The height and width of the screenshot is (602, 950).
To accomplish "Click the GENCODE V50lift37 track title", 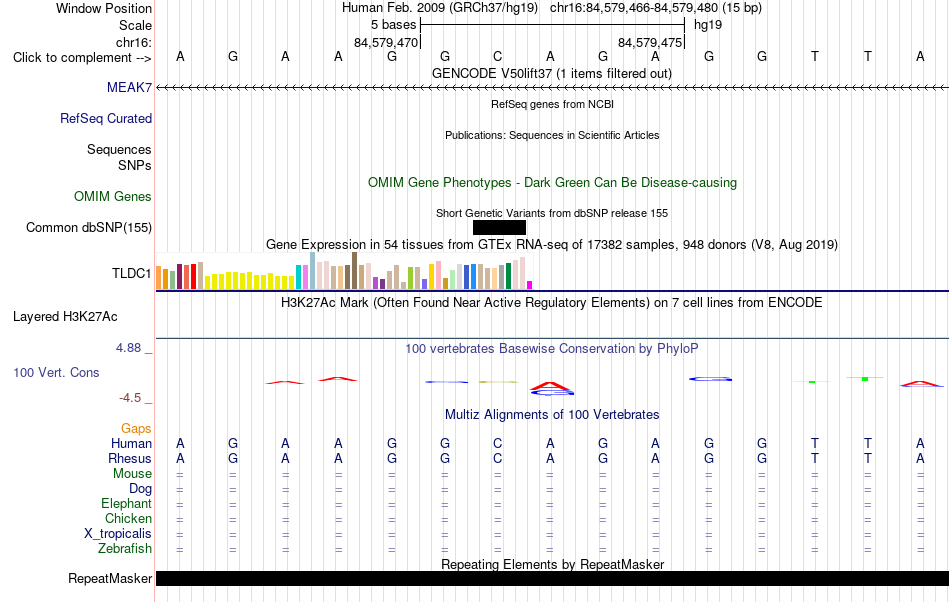I will click(x=552, y=73).
